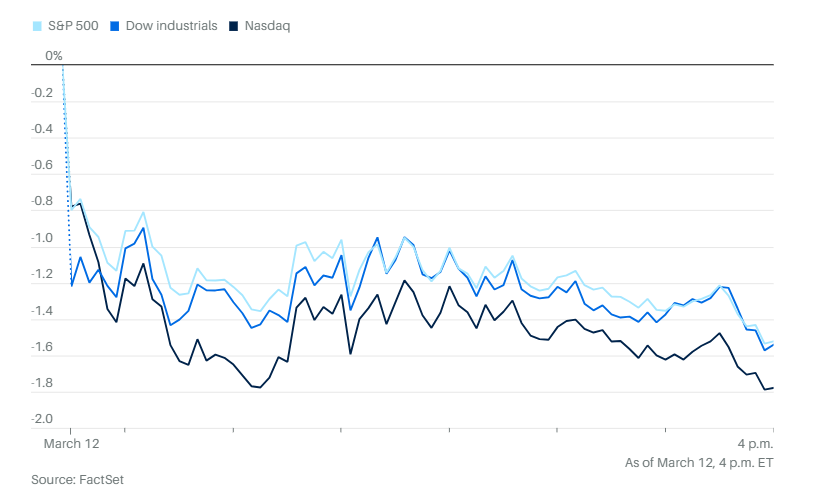The height and width of the screenshot is (502, 826).
Task: Click the March 12 x-axis label
Action: tap(71, 441)
